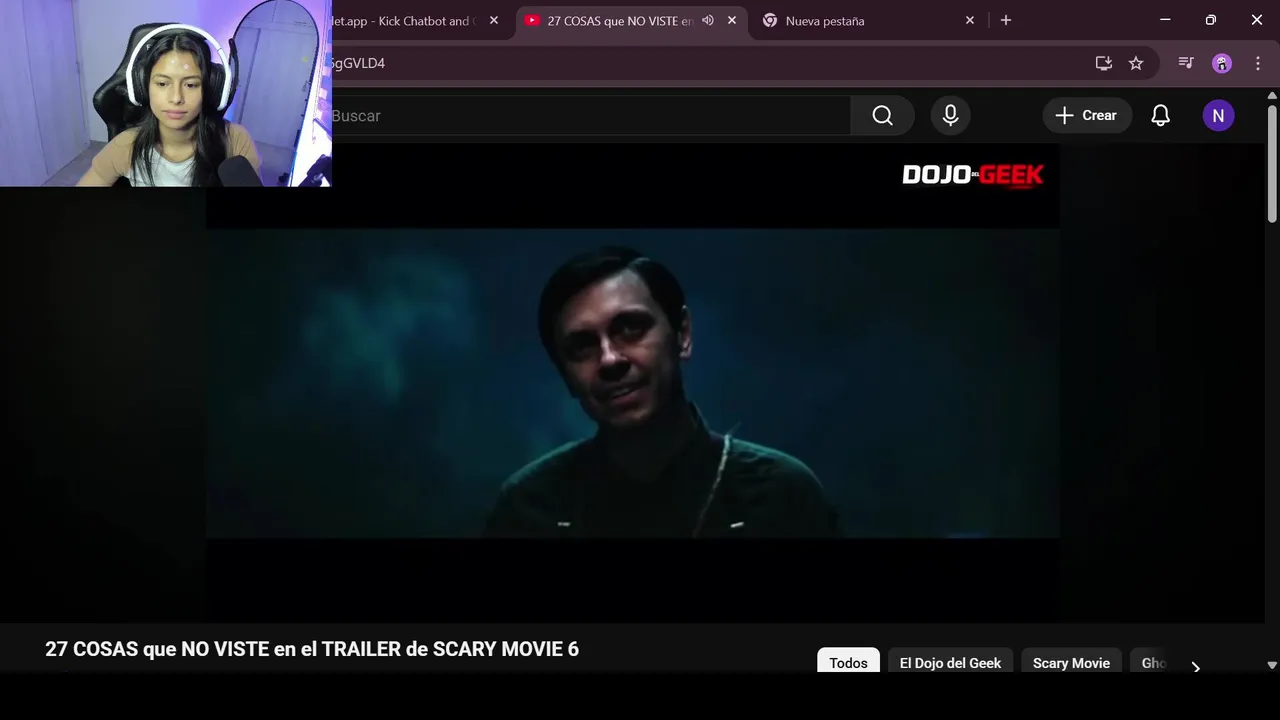
Task: Mute tab via speaker icon
Action: point(708,21)
